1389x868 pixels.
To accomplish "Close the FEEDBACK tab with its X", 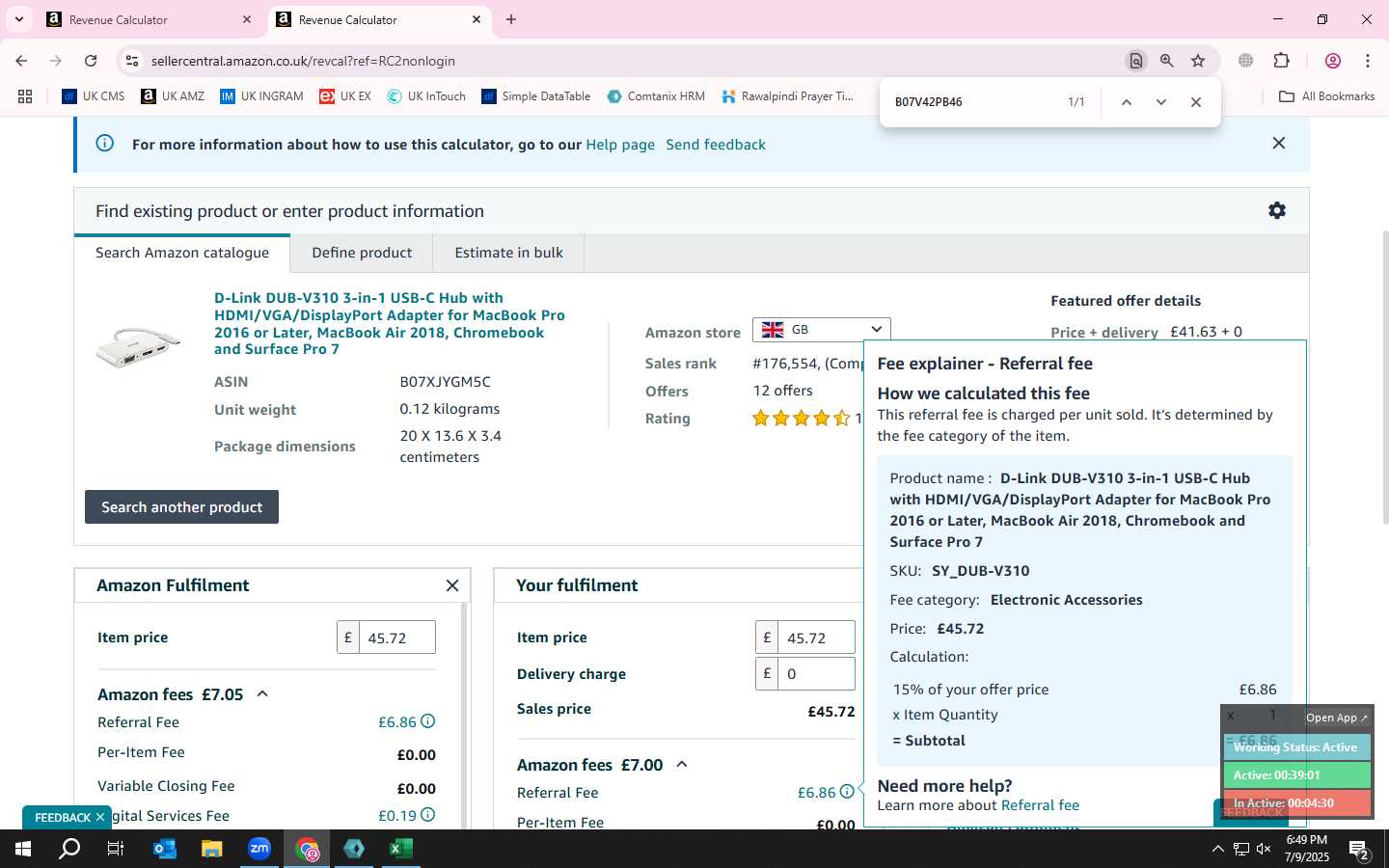I will [99, 817].
